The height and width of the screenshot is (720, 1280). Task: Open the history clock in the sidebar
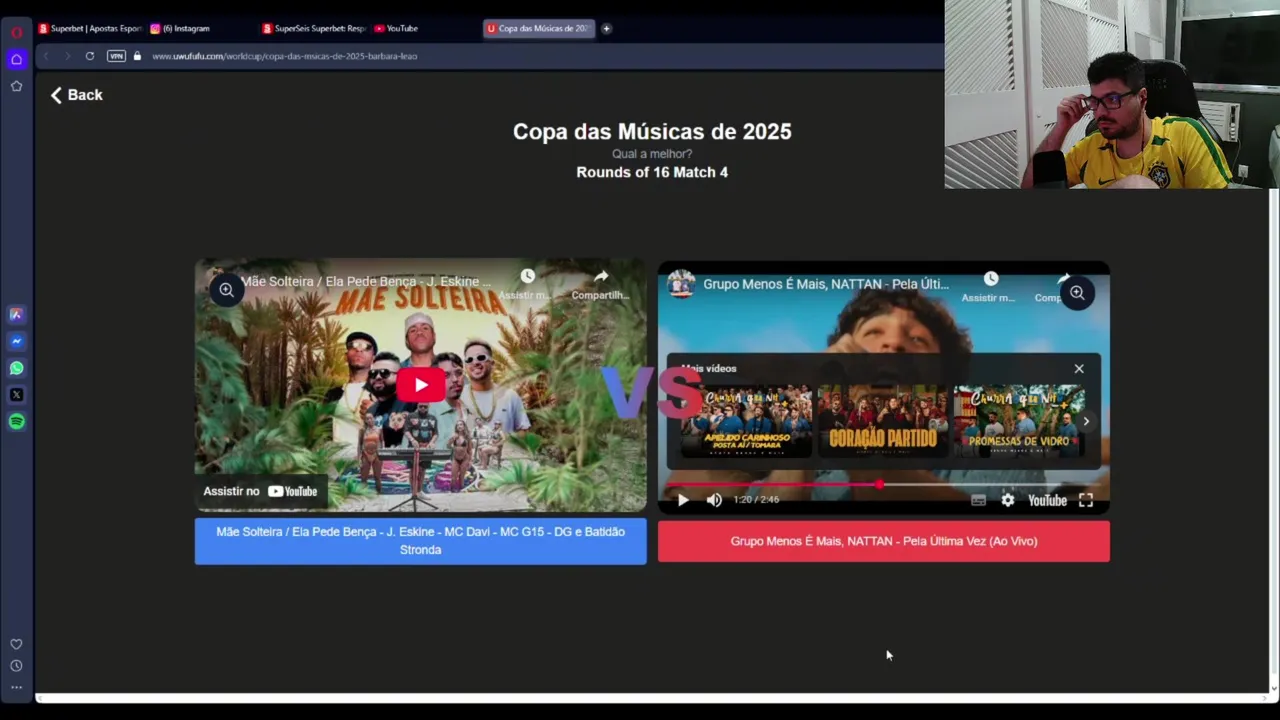(16, 666)
